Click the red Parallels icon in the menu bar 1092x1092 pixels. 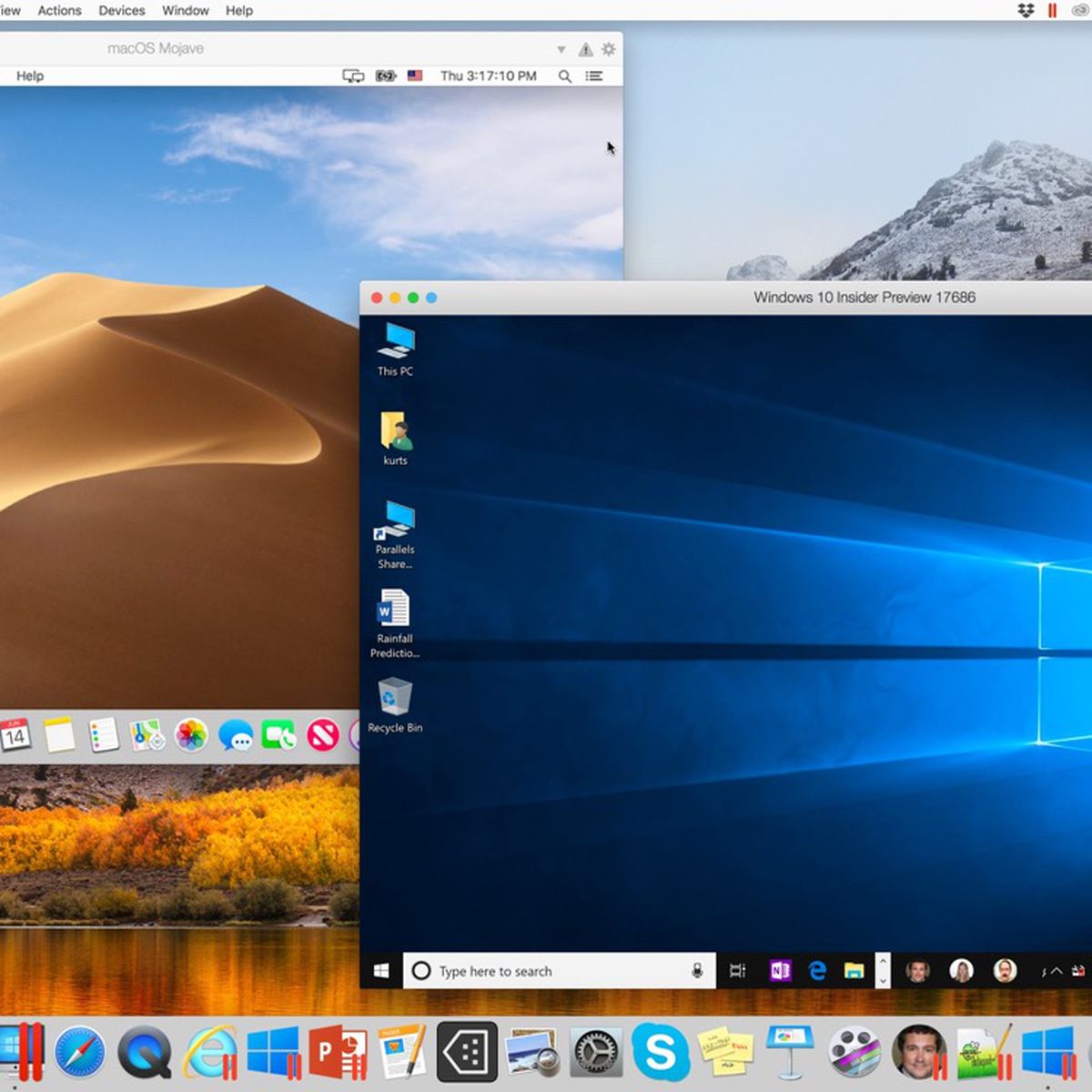click(1052, 11)
